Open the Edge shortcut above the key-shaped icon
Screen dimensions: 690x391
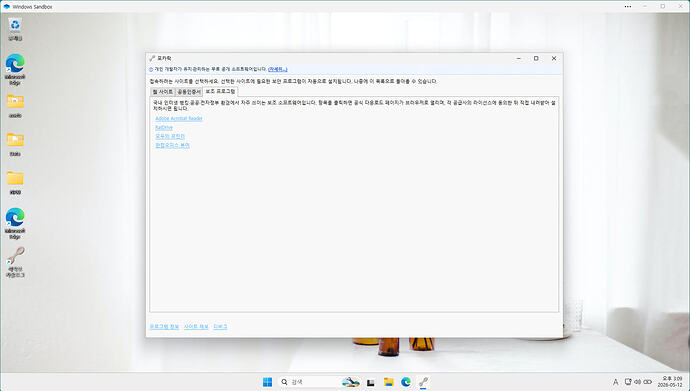[15, 223]
